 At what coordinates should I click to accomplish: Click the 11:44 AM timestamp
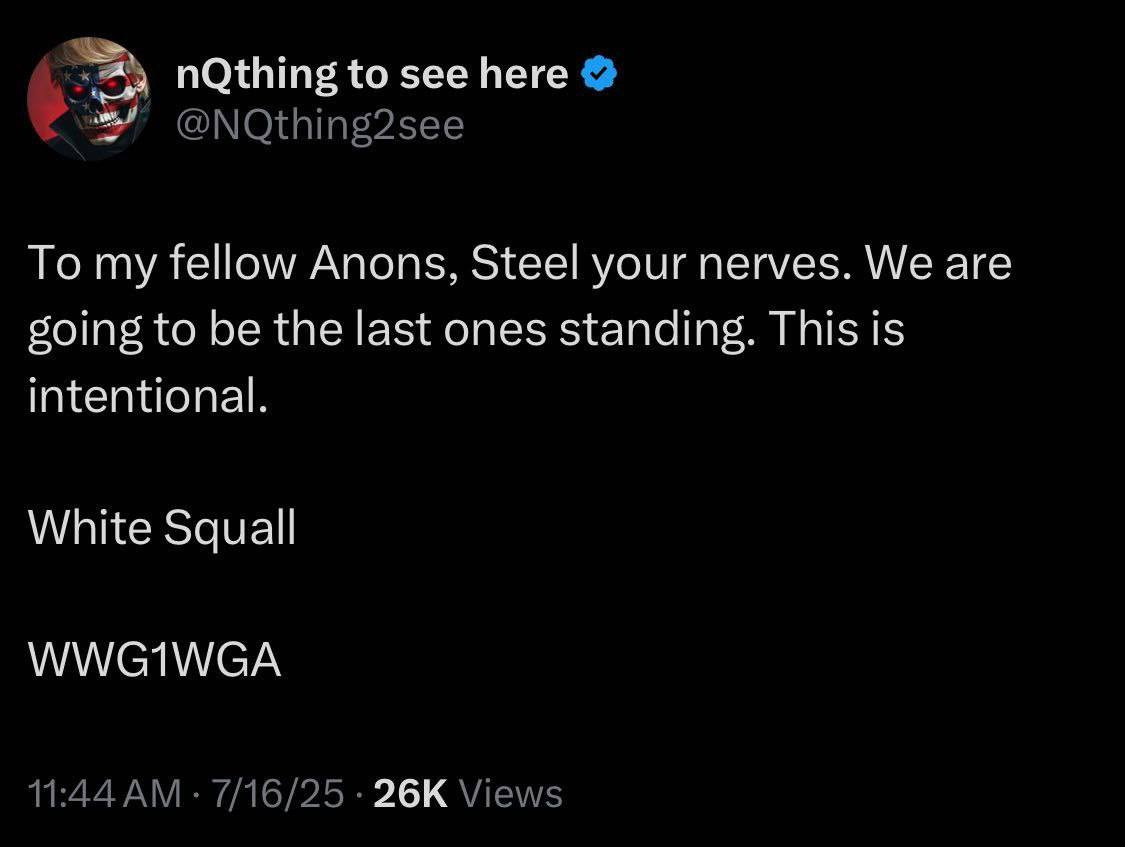(105, 794)
